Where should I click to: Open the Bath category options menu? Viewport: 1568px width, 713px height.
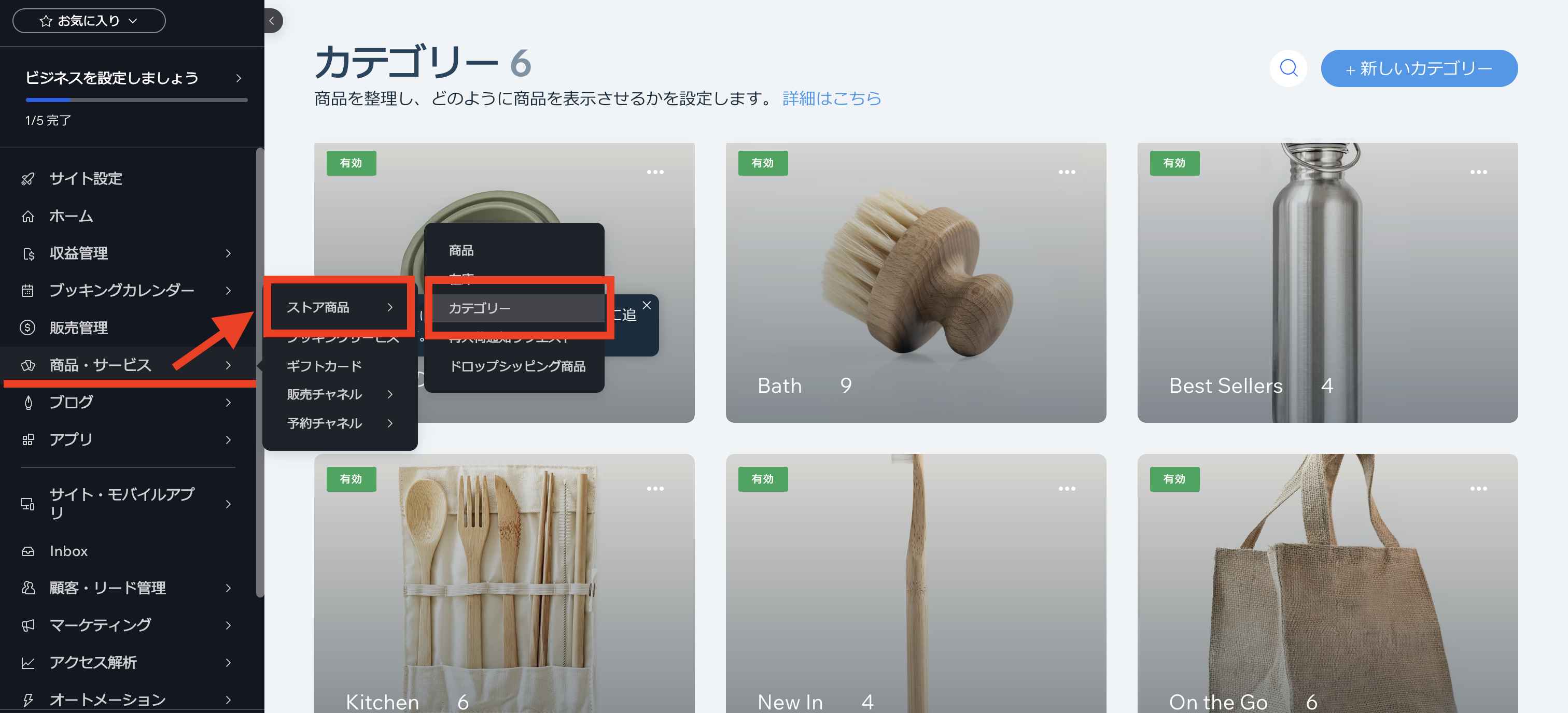[x=1067, y=172]
